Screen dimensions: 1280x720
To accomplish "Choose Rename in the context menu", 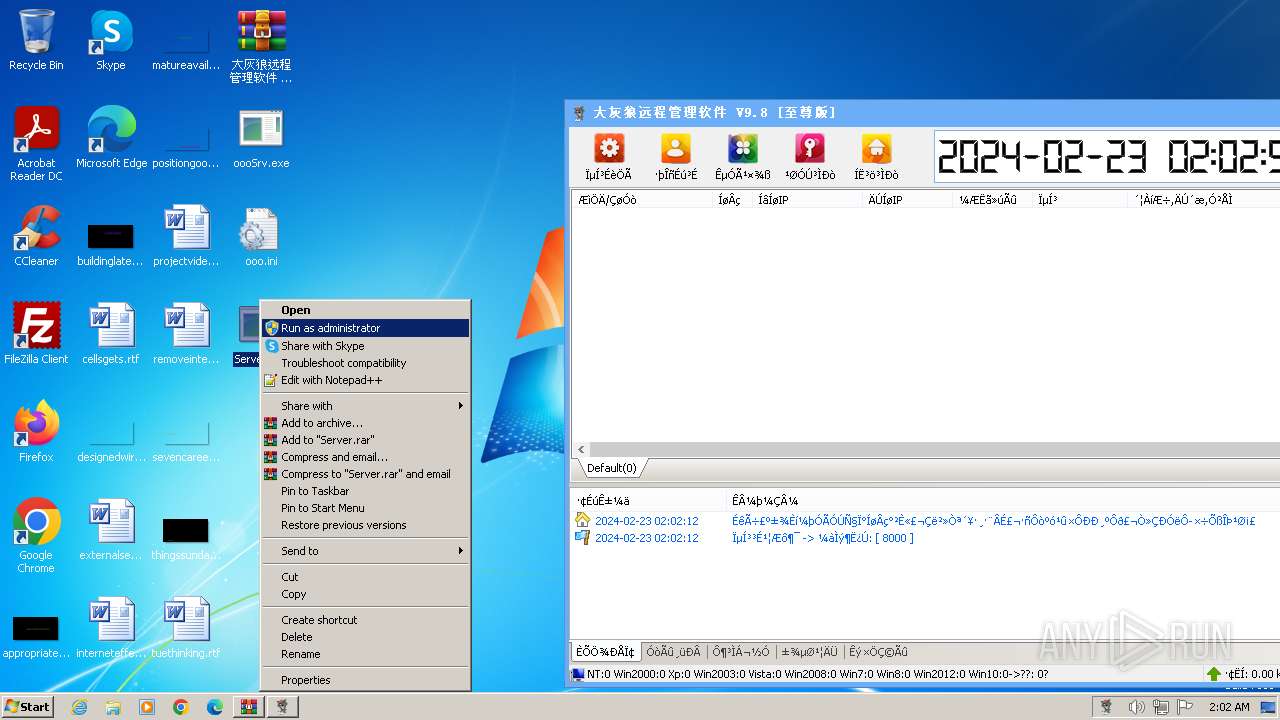I will pyautogui.click(x=365, y=654).
